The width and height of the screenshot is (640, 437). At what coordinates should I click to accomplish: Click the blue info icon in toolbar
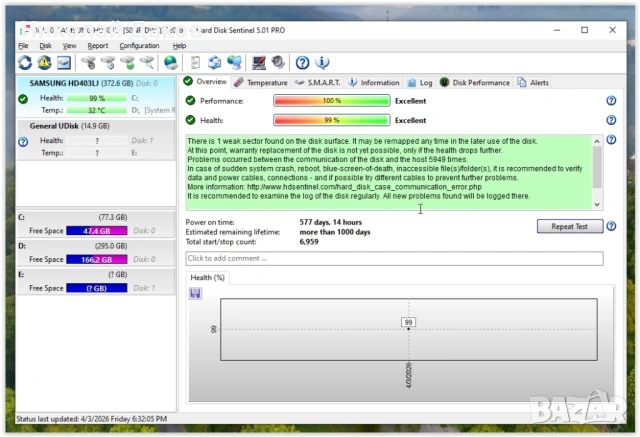click(322, 62)
